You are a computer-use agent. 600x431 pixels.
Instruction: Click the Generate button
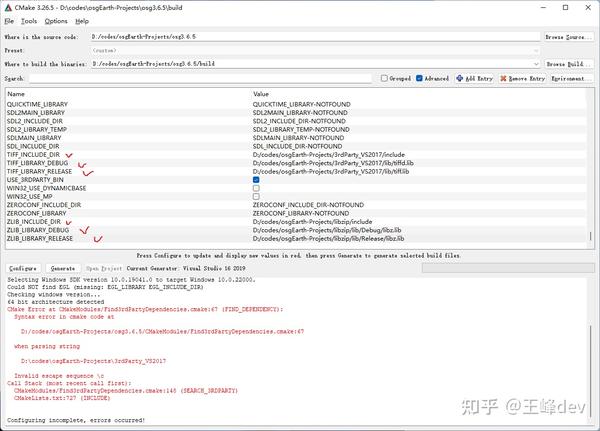click(x=63, y=268)
